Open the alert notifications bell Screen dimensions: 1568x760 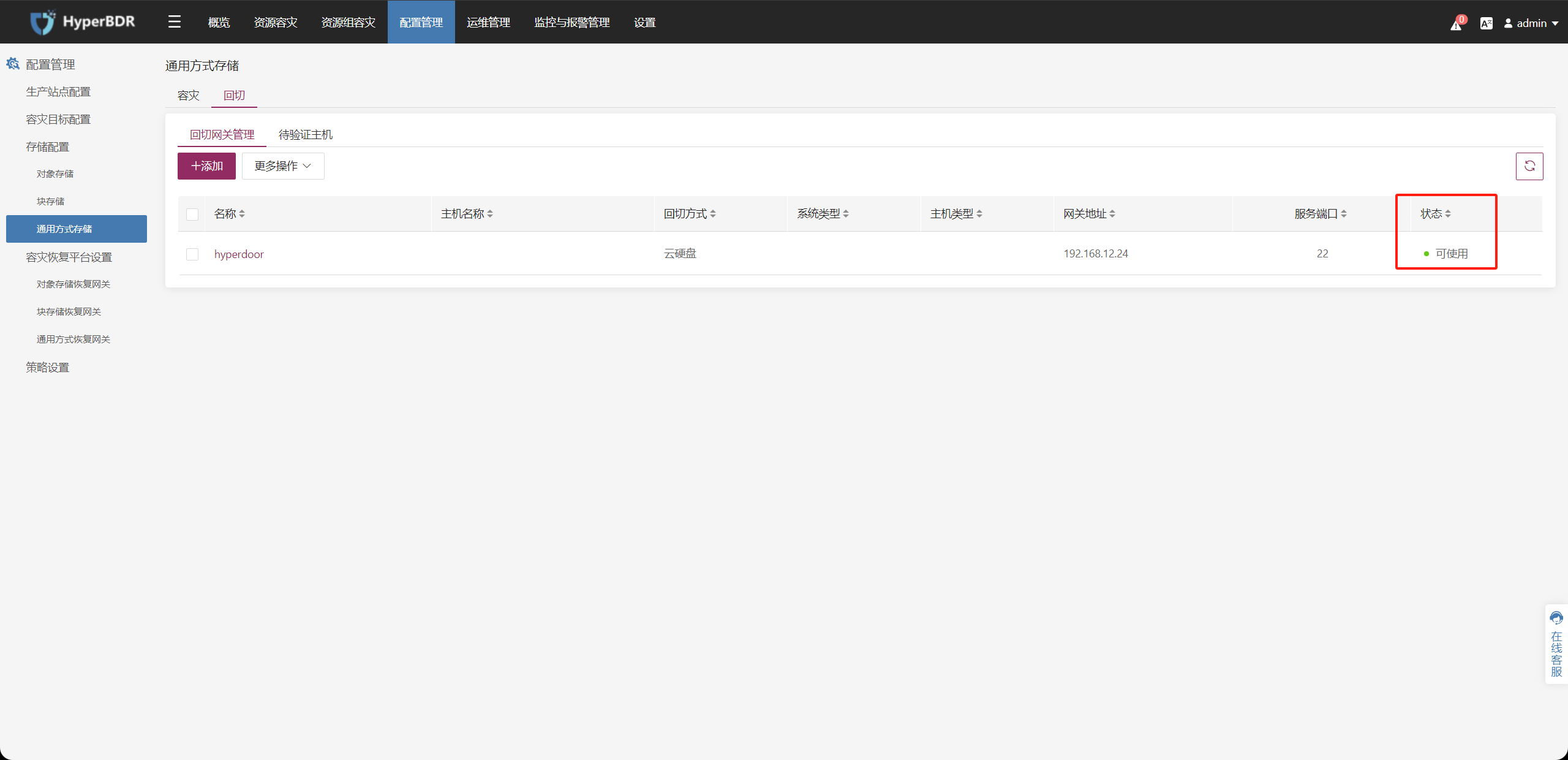coord(1457,24)
